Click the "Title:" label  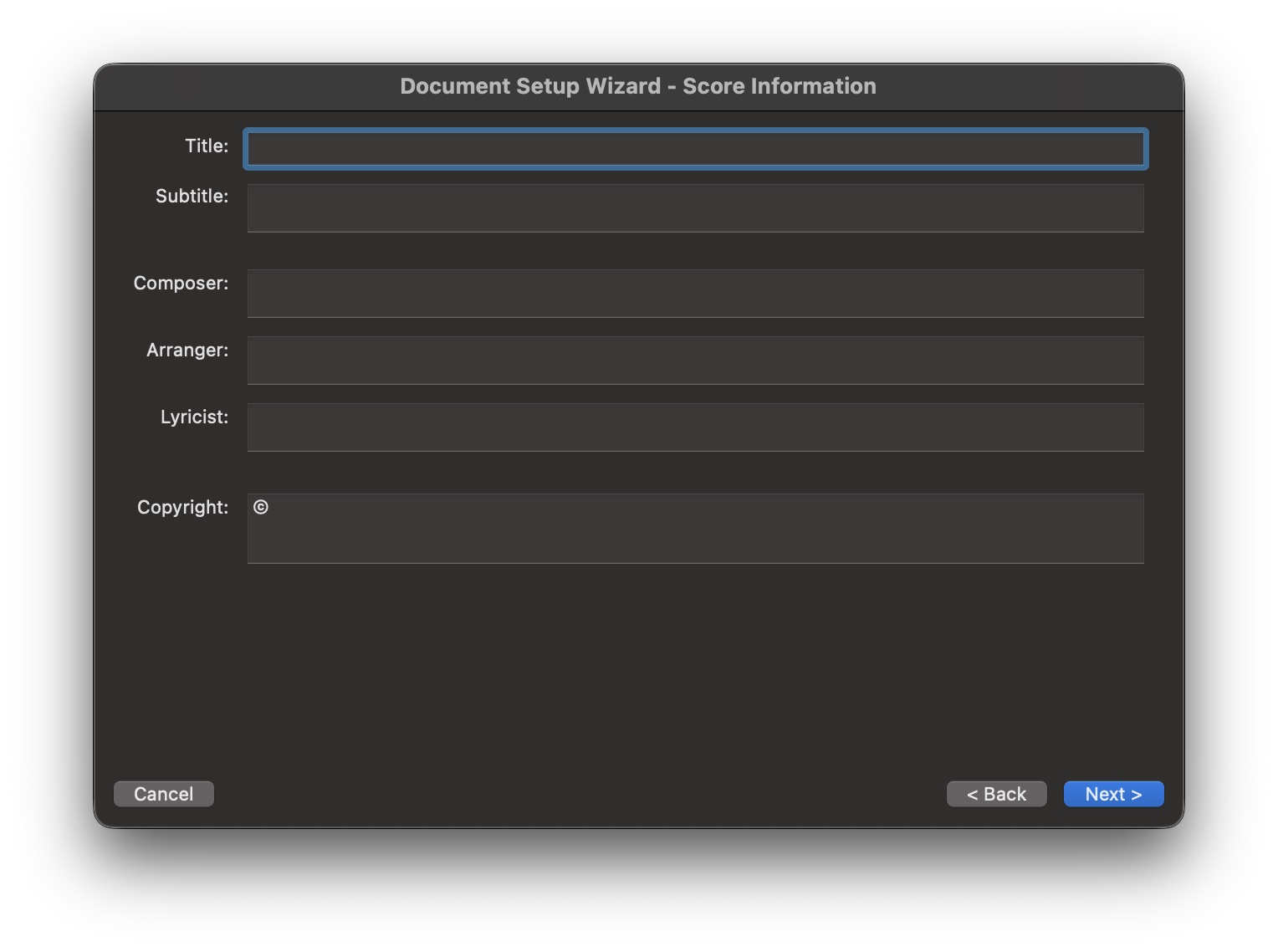tap(206, 146)
